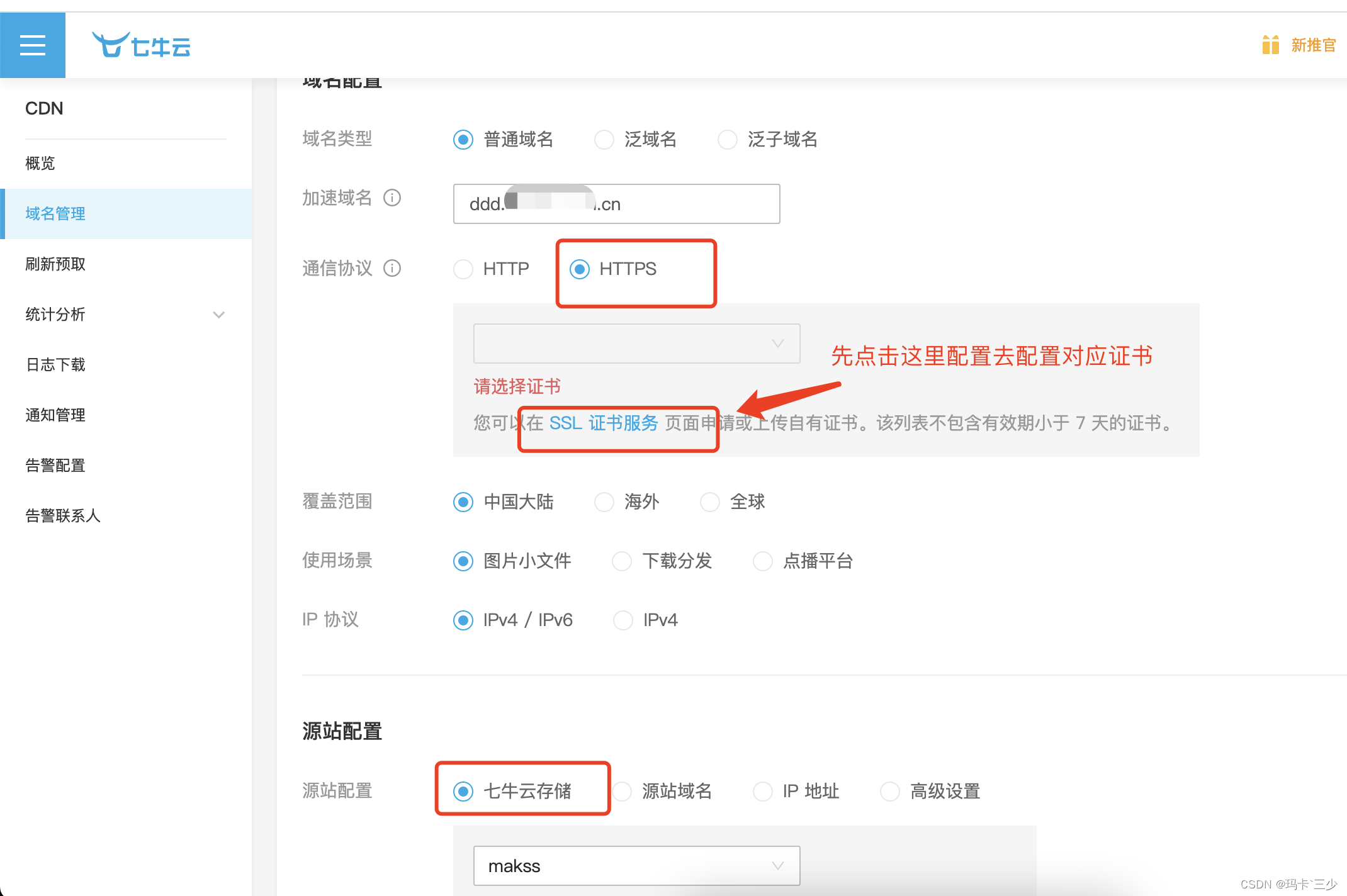Open the certificate selection dropdown
This screenshot has height=896, width=1347.
click(x=636, y=344)
